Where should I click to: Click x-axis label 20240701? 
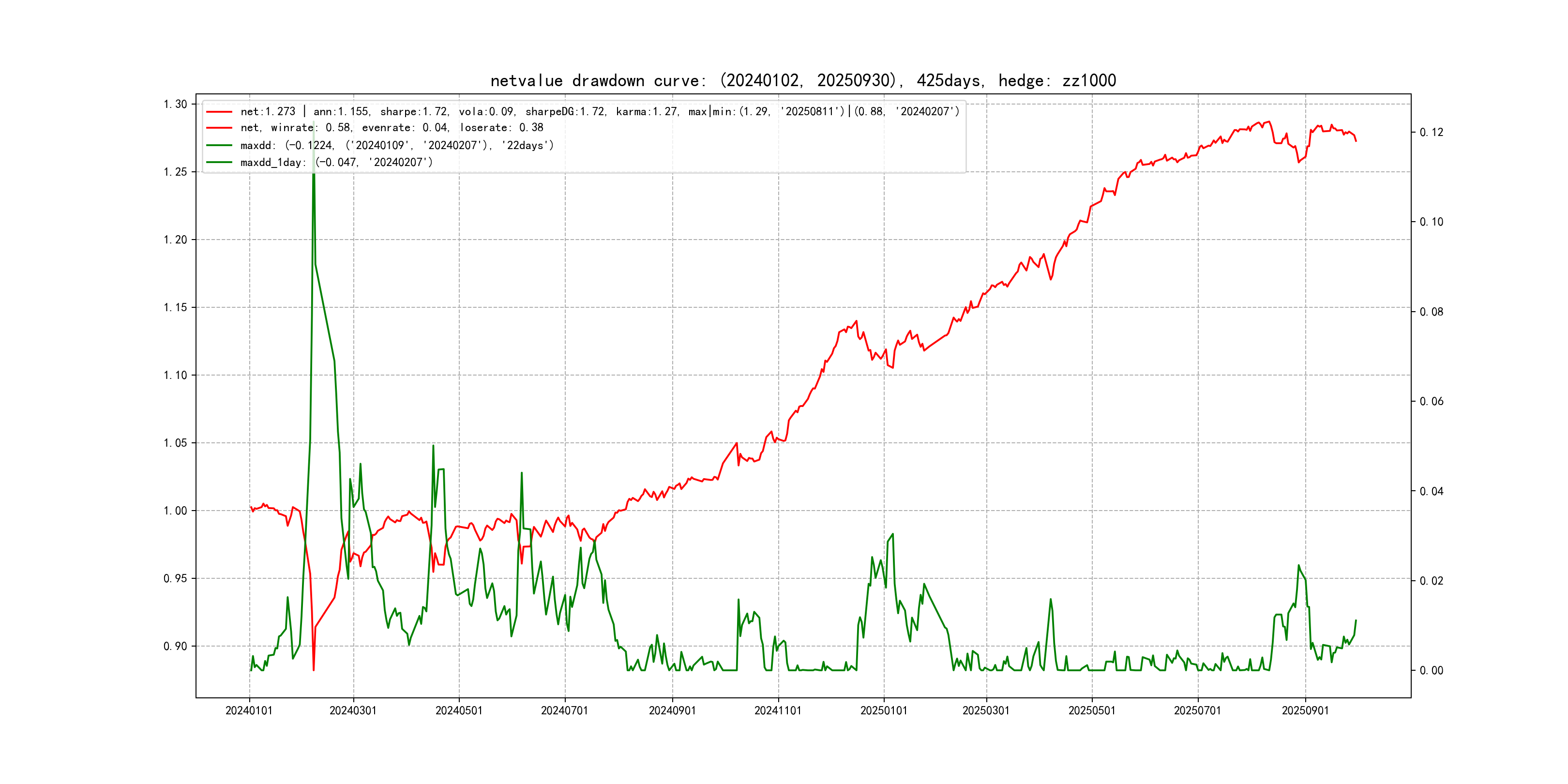(564, 711)
